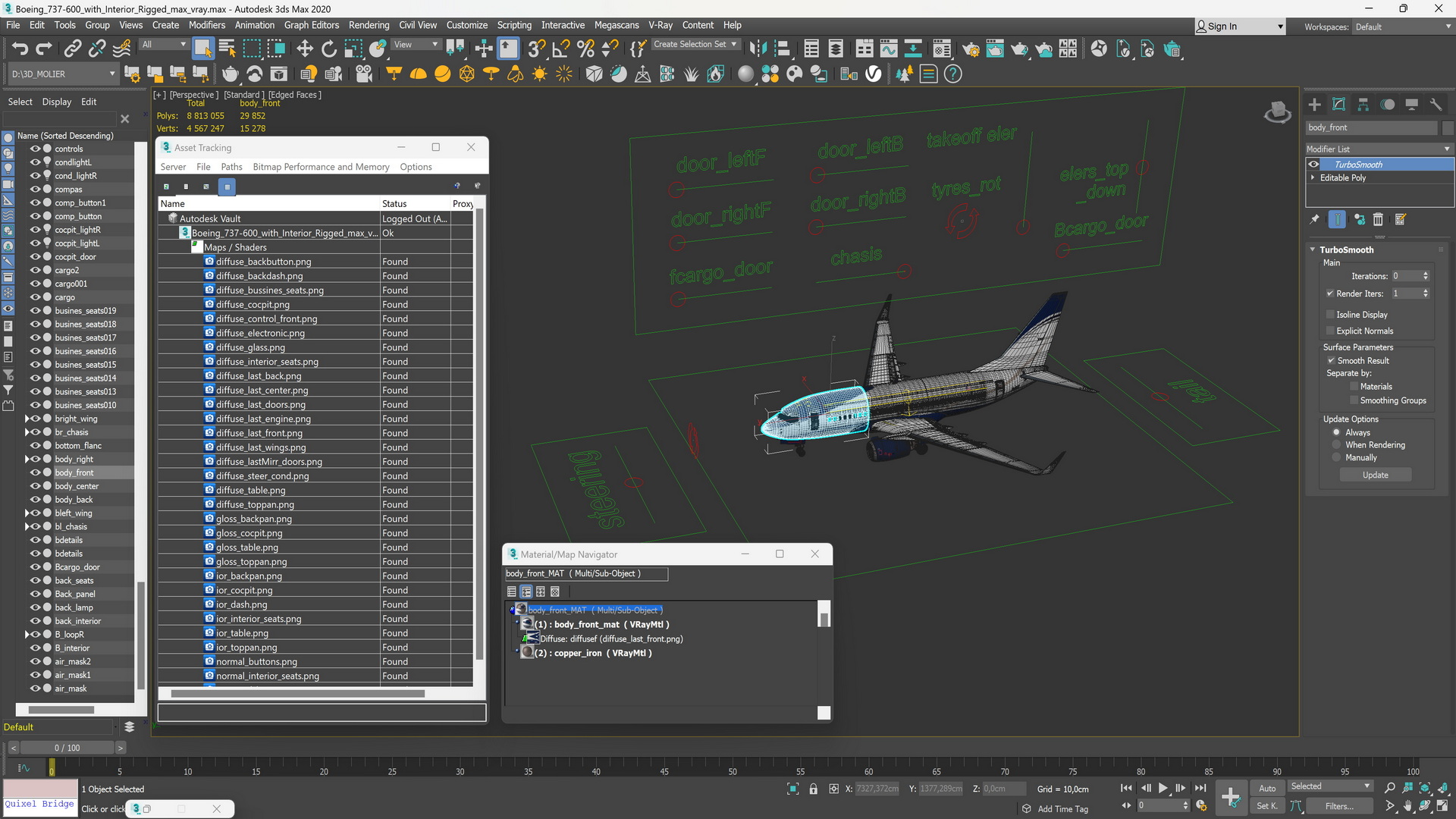Open the Hierarchy tab in command panel

coord(1363,105)
